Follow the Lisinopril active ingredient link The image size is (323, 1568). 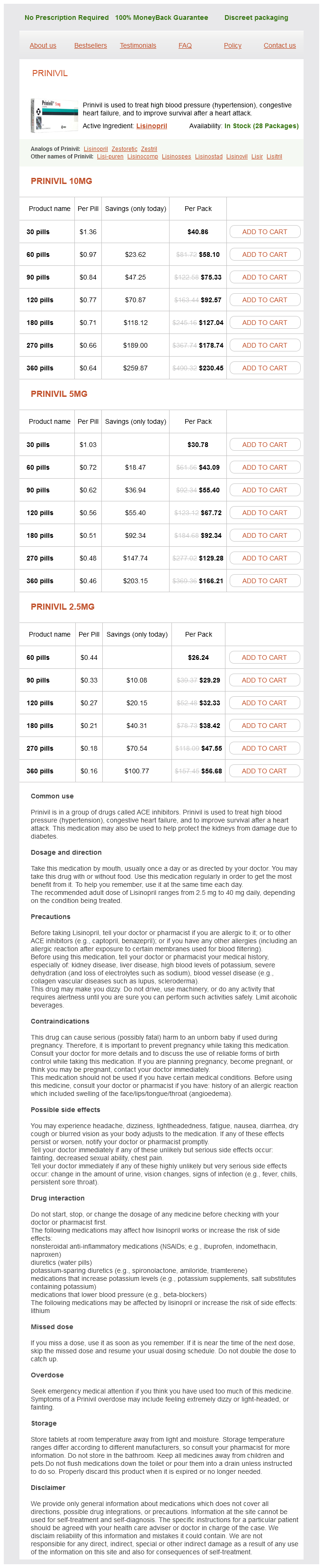(151, 126)
